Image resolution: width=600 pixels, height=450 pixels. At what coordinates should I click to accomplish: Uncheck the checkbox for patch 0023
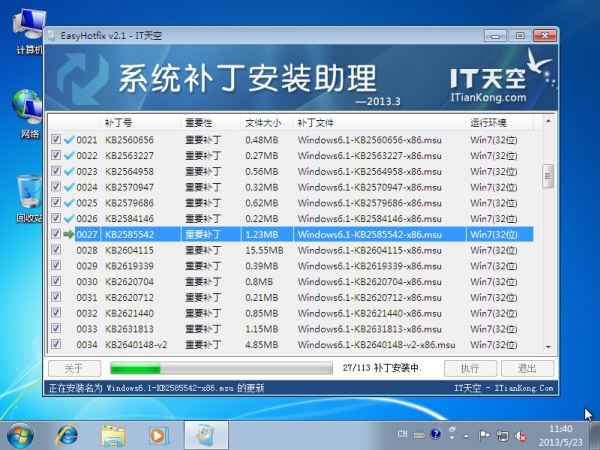[x=56, y=171]
